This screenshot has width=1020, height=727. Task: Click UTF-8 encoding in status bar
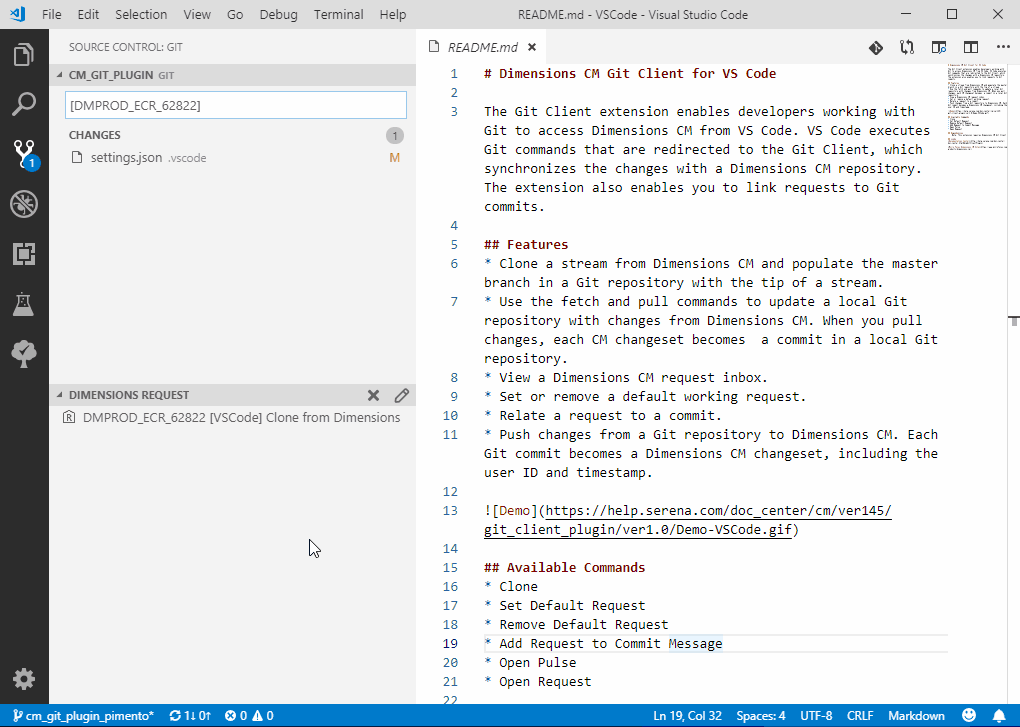(816, 716)
